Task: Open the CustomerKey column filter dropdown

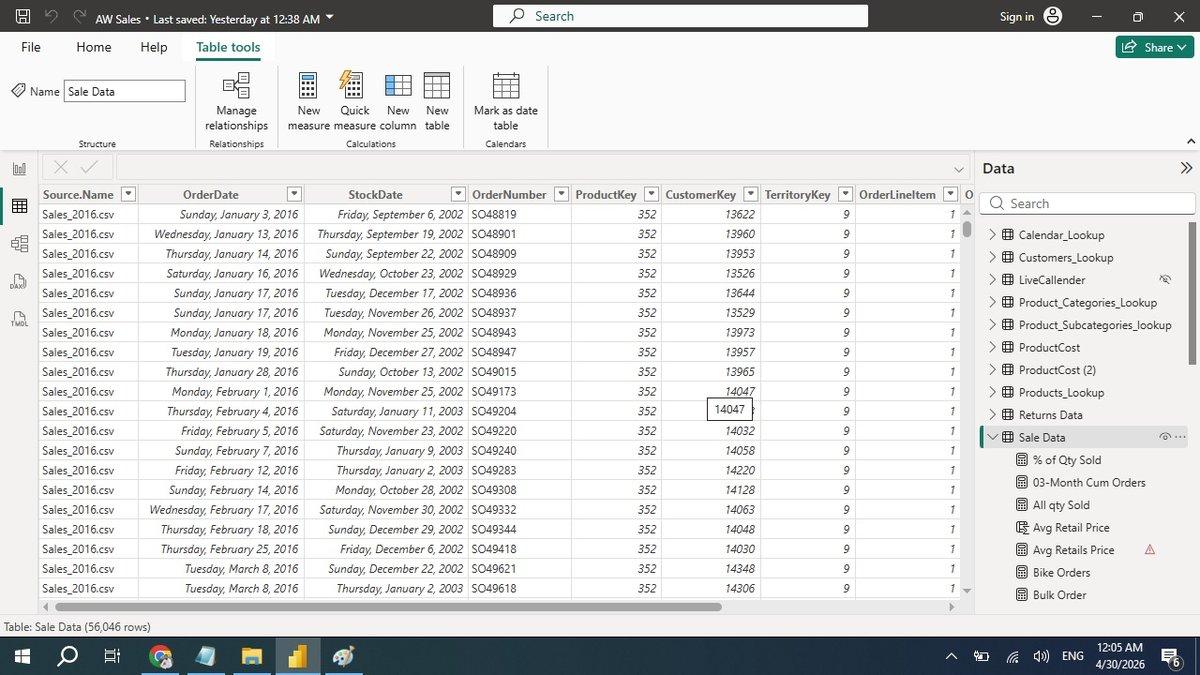Action: (x=750, y=194)
